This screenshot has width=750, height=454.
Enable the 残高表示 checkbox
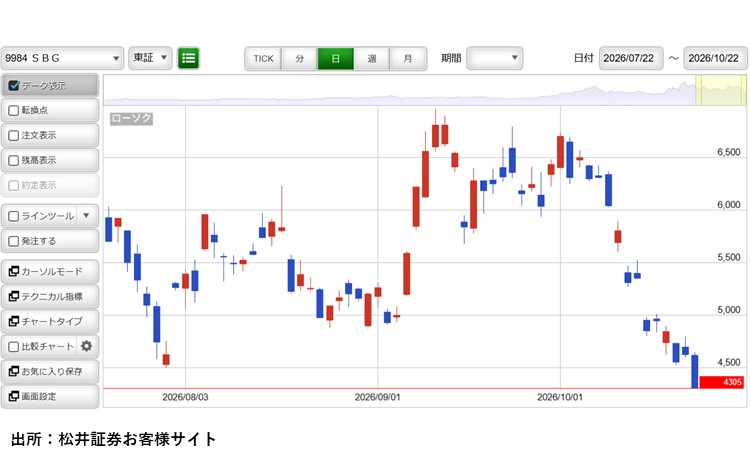click(14, 160)
